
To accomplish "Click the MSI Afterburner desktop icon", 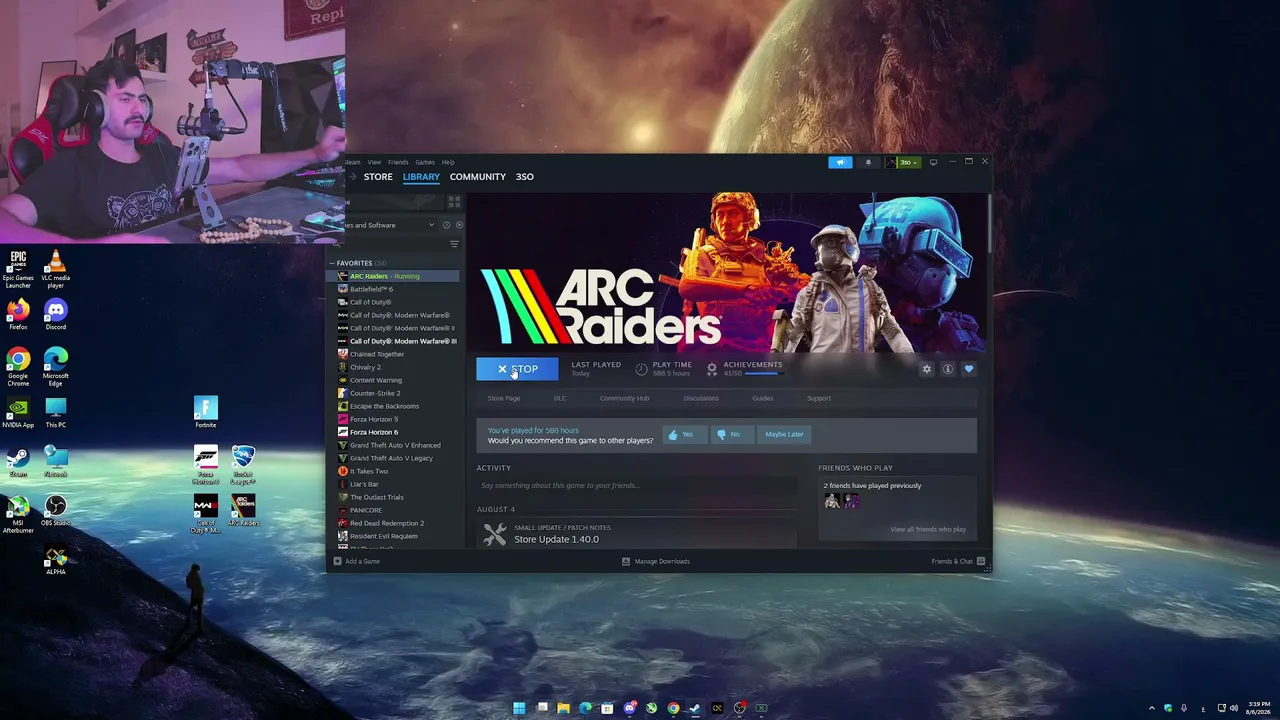I will (18, 514).
